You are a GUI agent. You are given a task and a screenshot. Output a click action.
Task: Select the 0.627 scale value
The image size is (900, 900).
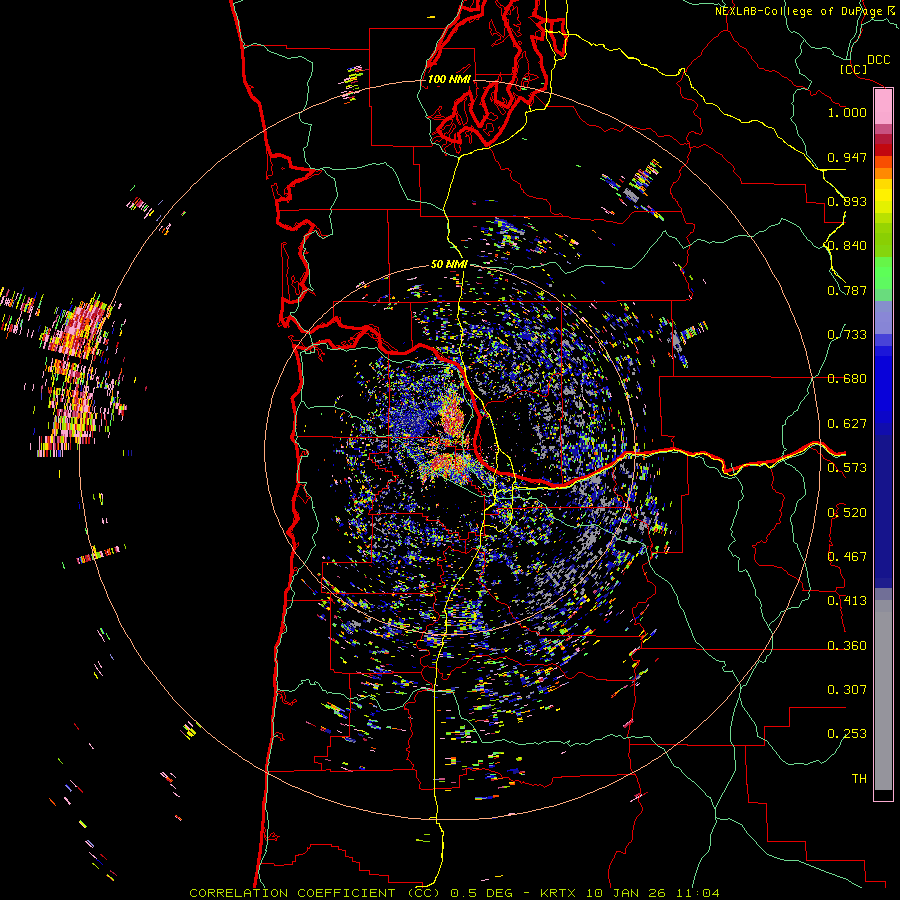pyautogui.click(x=847, y=424)
